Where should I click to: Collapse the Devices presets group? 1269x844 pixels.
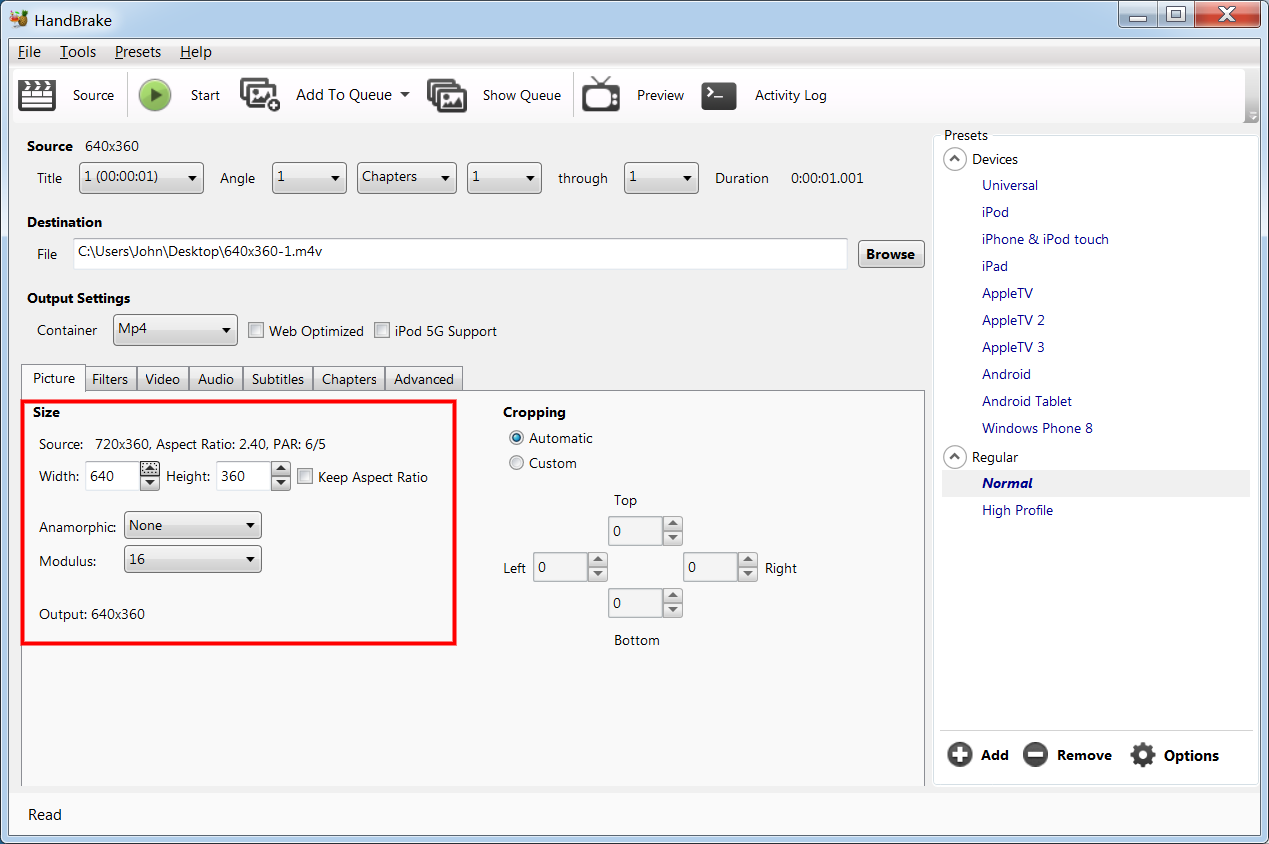[x=954, y=159]
